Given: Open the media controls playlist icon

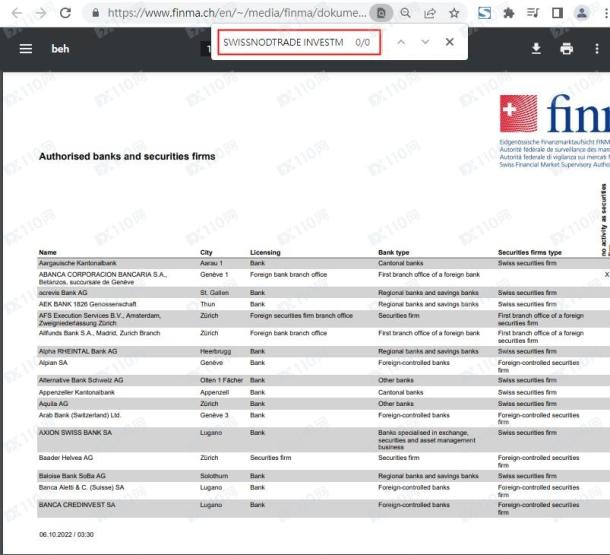Looking at the screenshot, I should click(533, 13).
